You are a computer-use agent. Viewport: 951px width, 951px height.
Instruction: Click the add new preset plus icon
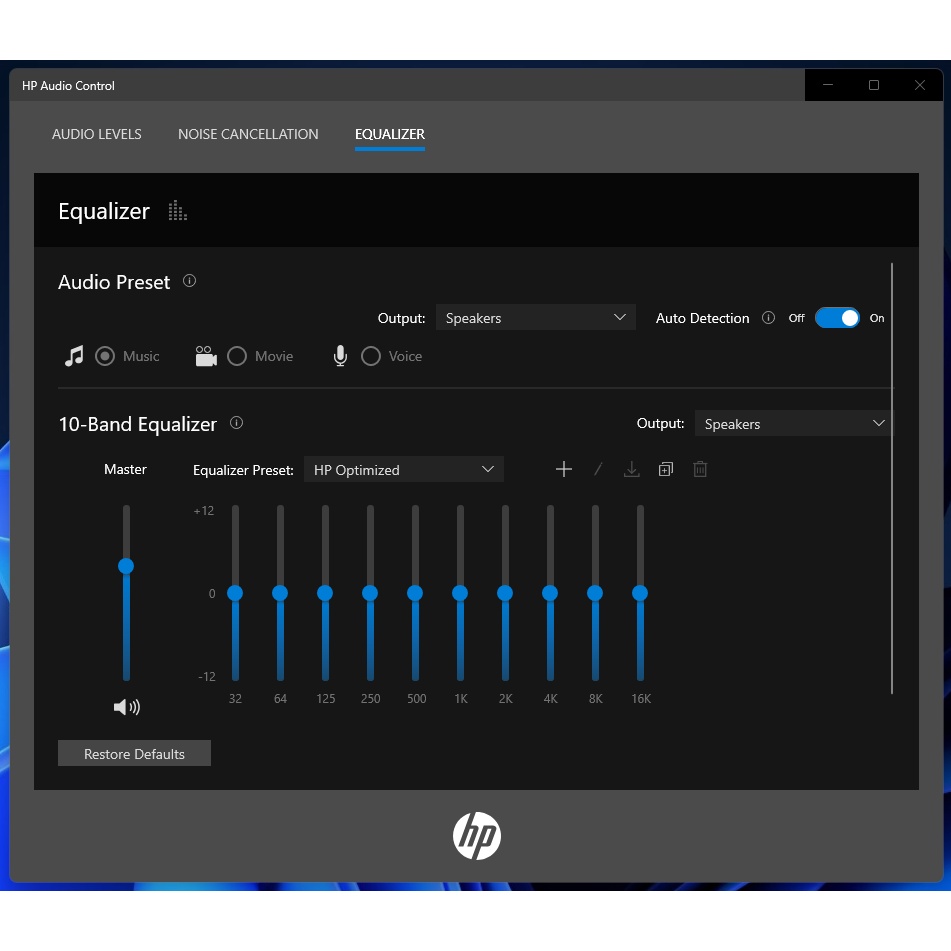(x=564, y=469)
